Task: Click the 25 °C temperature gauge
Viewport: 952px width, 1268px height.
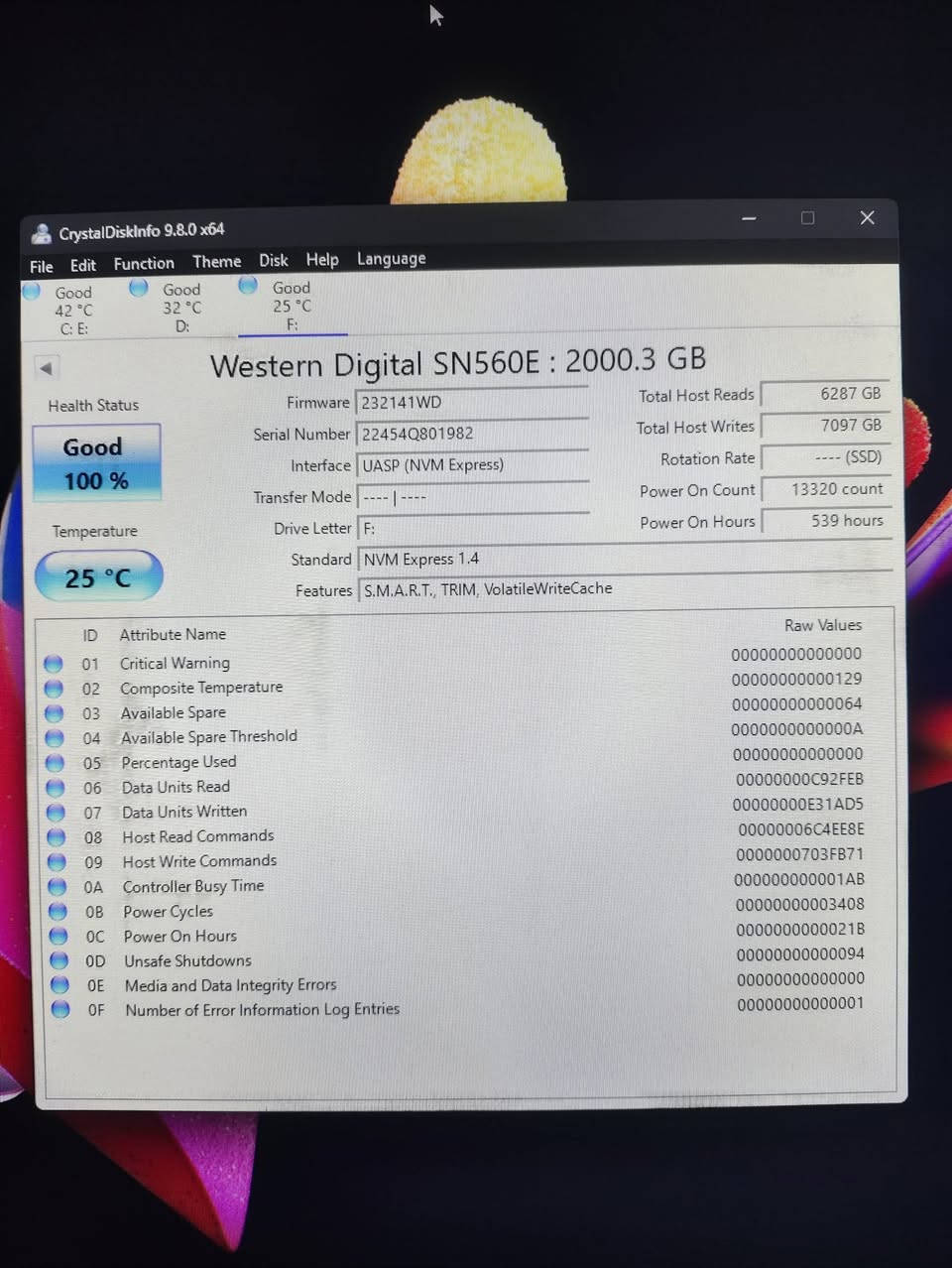Action: 97,575
